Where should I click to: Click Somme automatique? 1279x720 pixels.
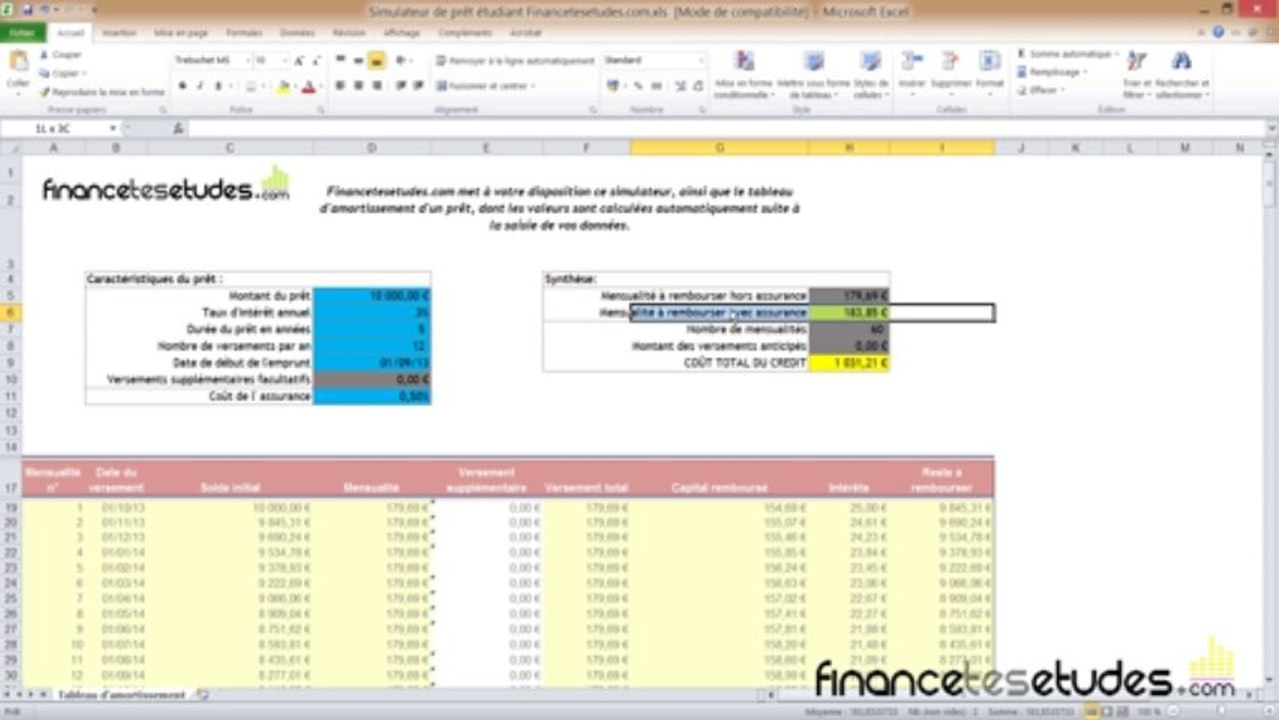[1066, 55]
